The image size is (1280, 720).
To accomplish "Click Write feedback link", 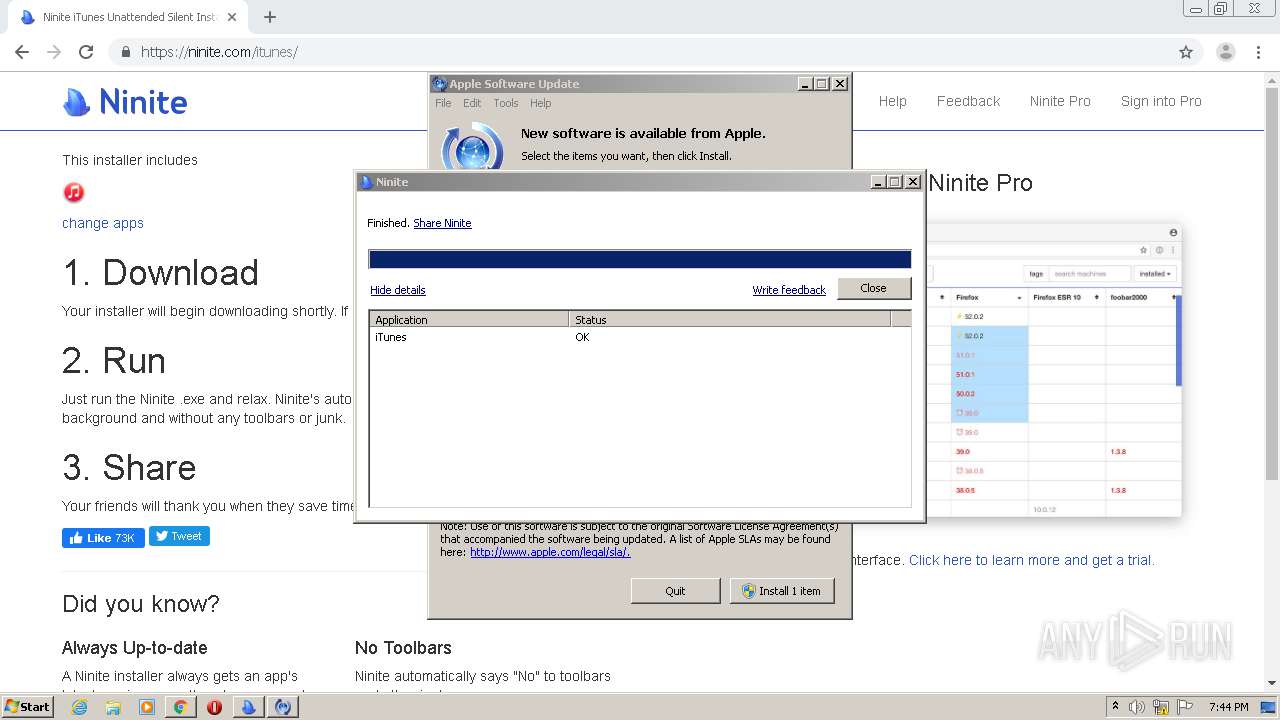I will 789,290.
